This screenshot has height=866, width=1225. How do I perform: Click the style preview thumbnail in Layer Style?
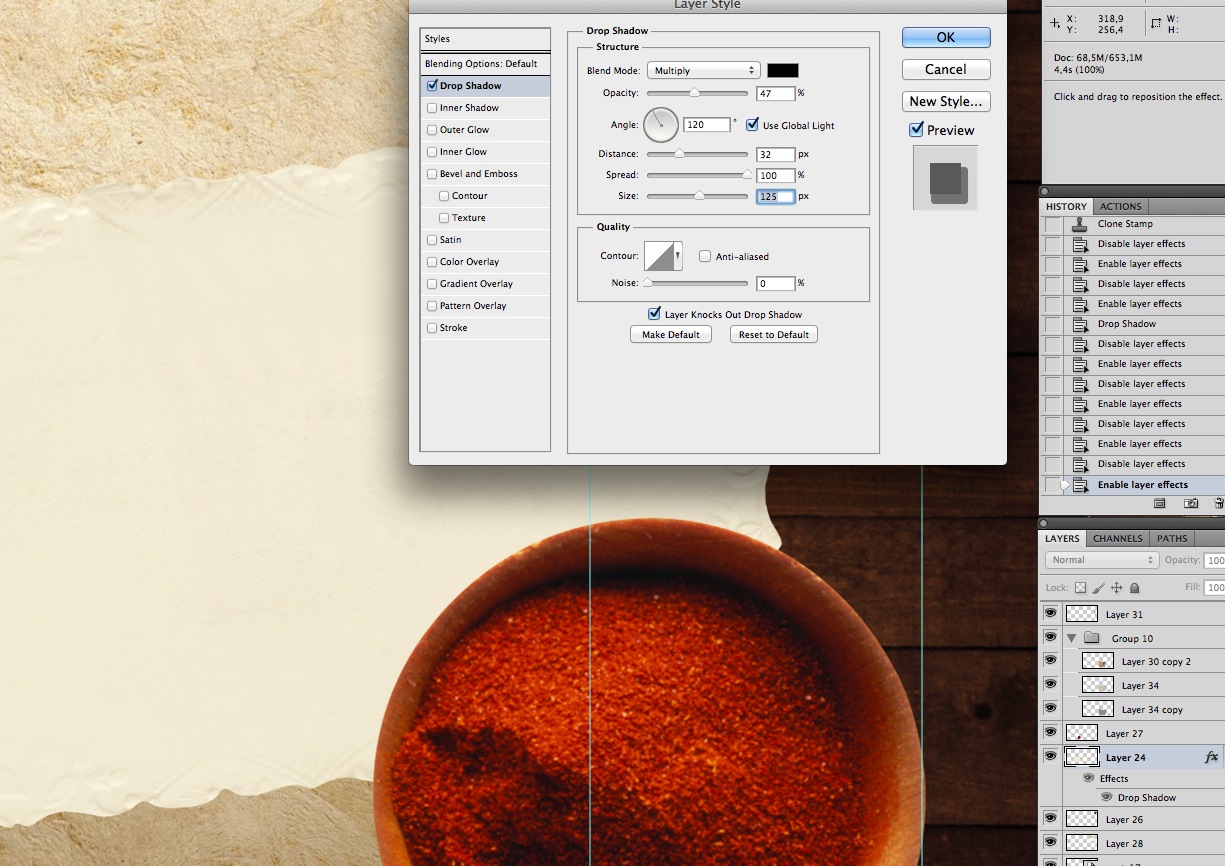[945, 178]
